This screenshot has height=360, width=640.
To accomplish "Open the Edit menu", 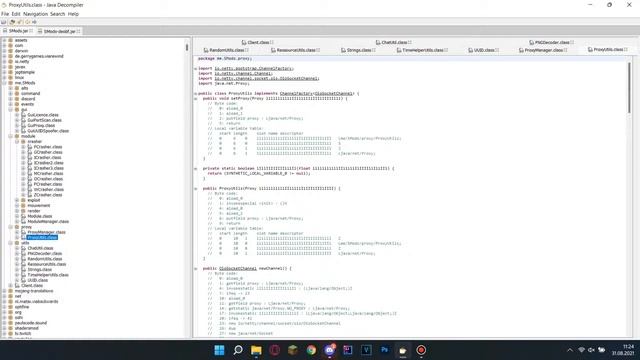I will coord(16,14).
